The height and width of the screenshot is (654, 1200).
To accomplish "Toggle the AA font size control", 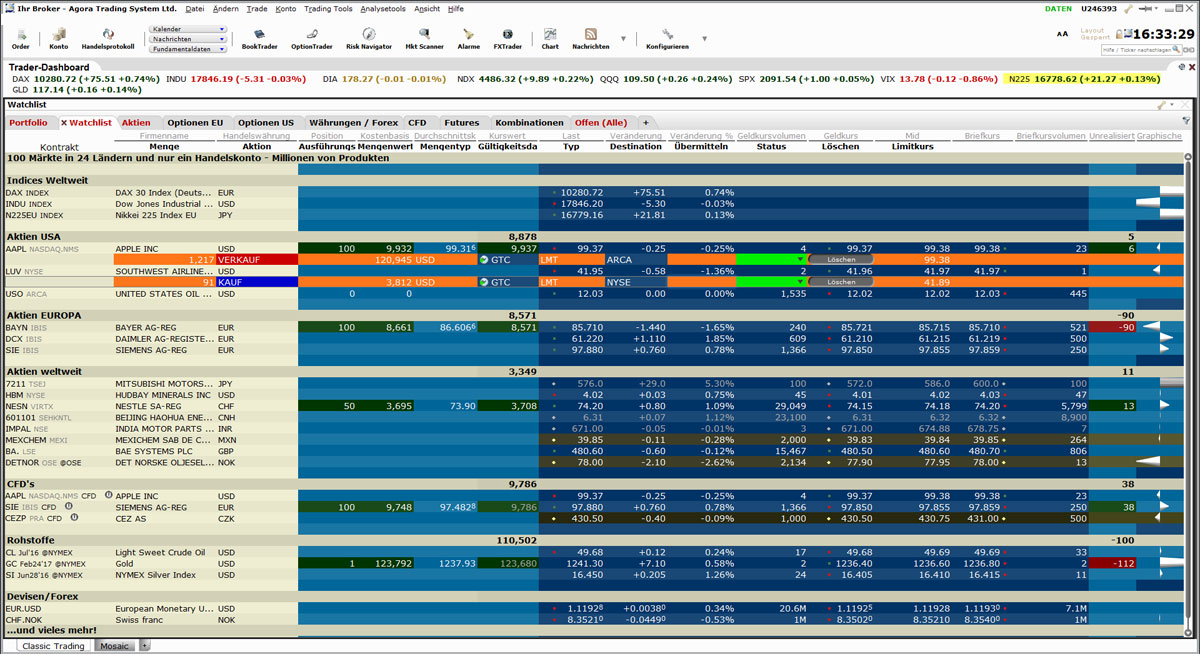I will (x=1062, y=34).
